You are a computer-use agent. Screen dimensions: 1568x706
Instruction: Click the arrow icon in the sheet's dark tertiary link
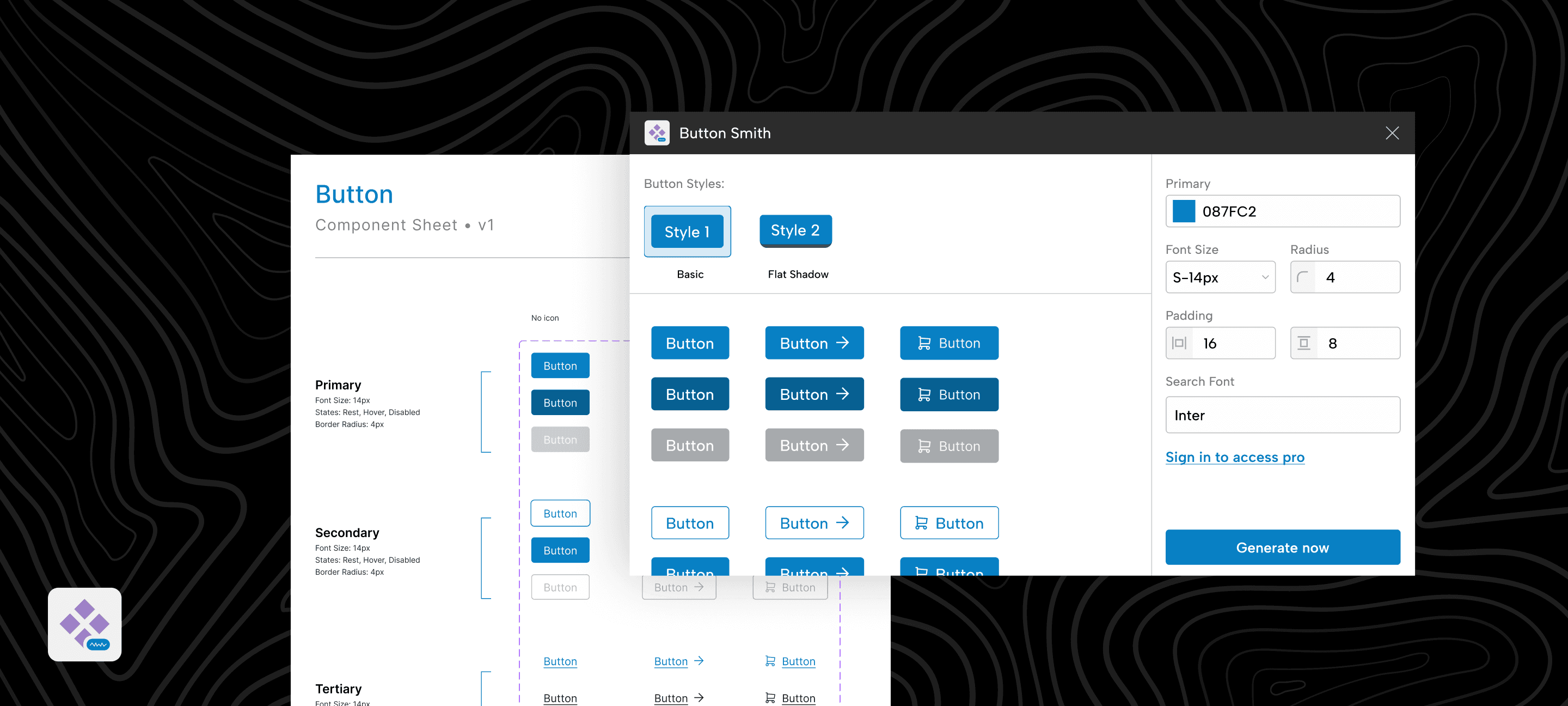pos(699,697)
